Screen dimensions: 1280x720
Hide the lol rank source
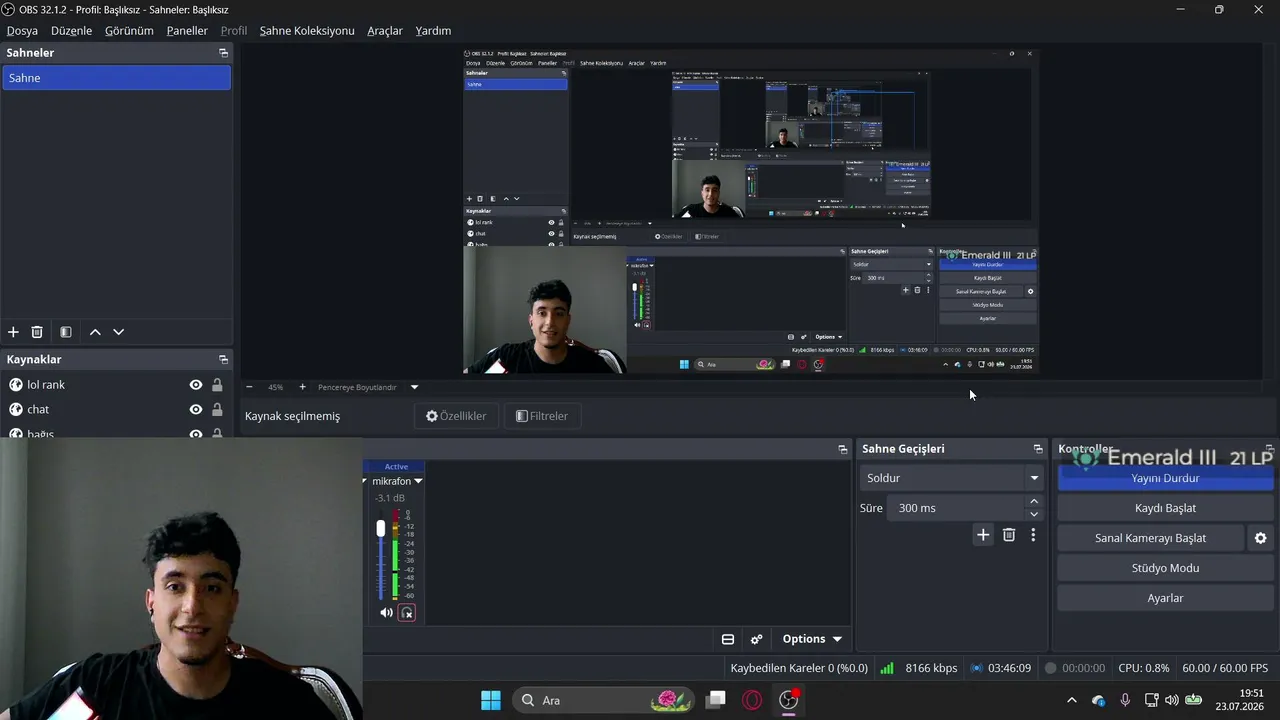[196, 385]
